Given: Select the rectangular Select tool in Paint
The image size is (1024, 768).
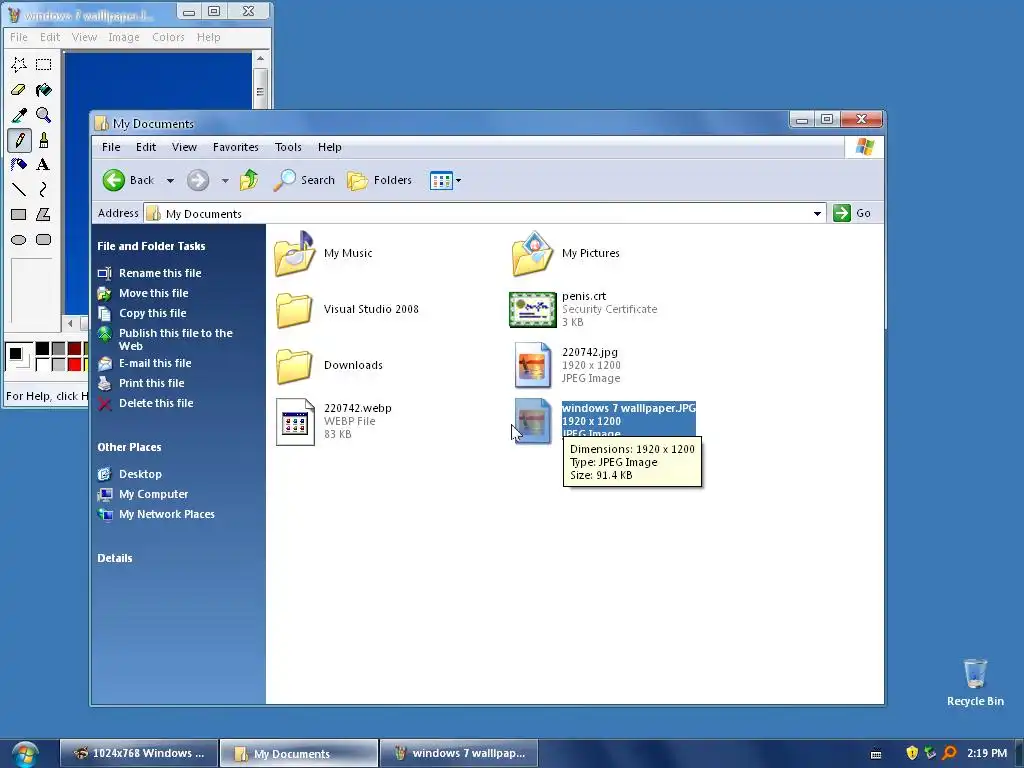Looking at the screenshot, I should coord(44,64).
